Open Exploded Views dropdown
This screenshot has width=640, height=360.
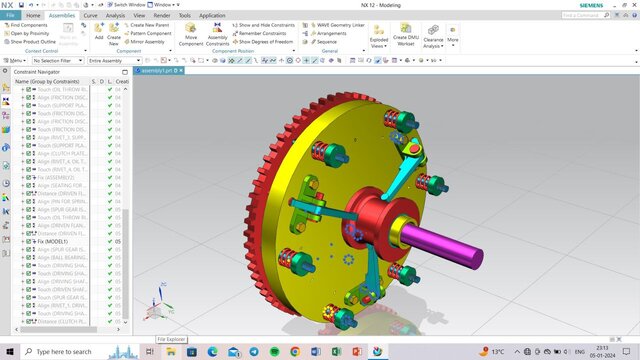point(379,36)
